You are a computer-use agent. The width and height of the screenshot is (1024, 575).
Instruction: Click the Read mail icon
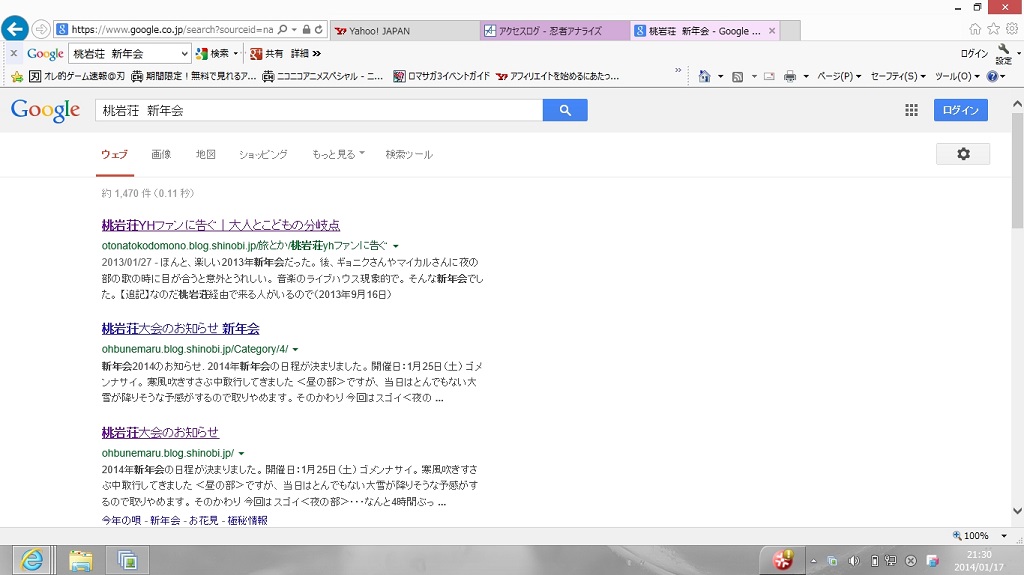(x=769, y=76)
